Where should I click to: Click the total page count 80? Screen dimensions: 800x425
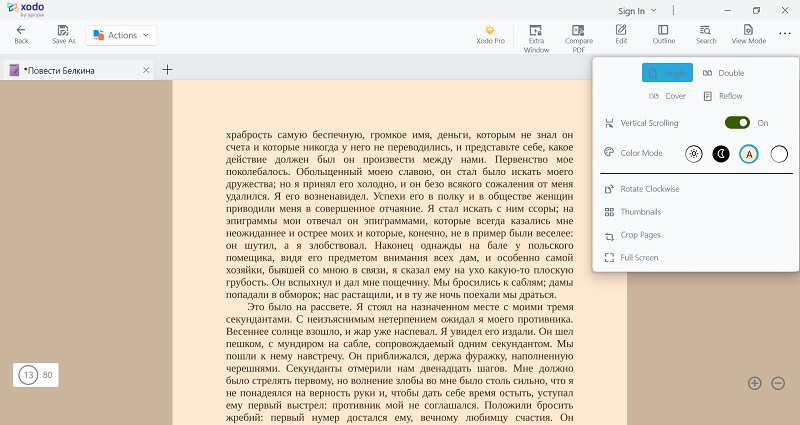[x=47, y=375]
